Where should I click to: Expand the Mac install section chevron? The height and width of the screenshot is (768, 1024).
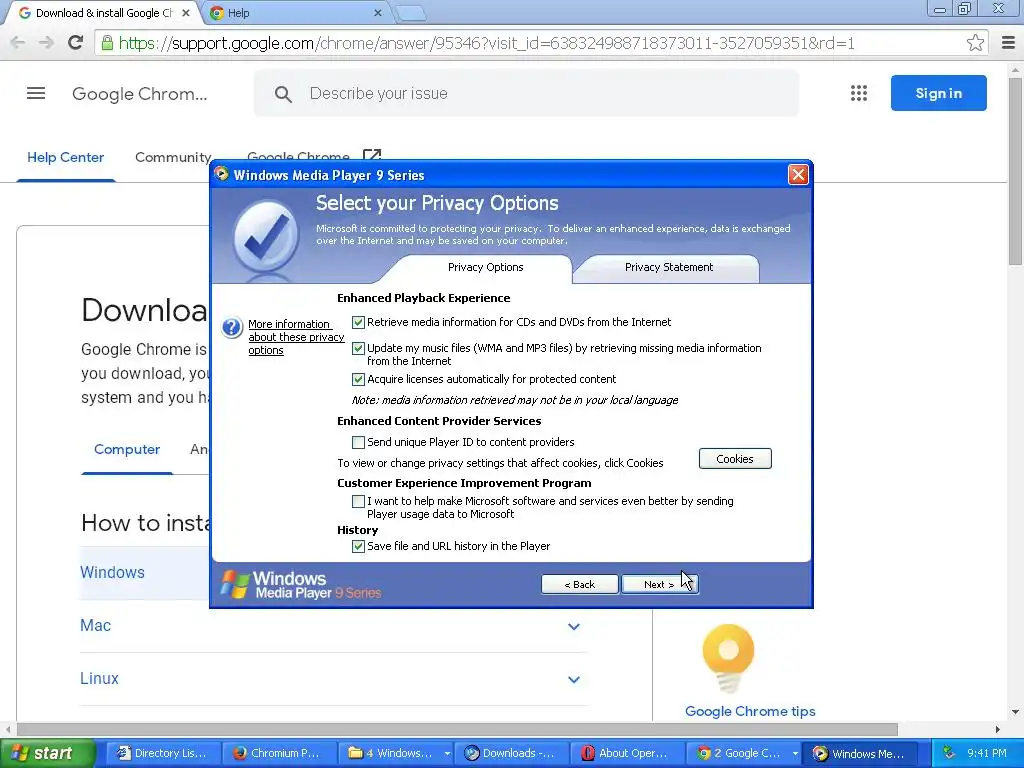tap(573, 626)
